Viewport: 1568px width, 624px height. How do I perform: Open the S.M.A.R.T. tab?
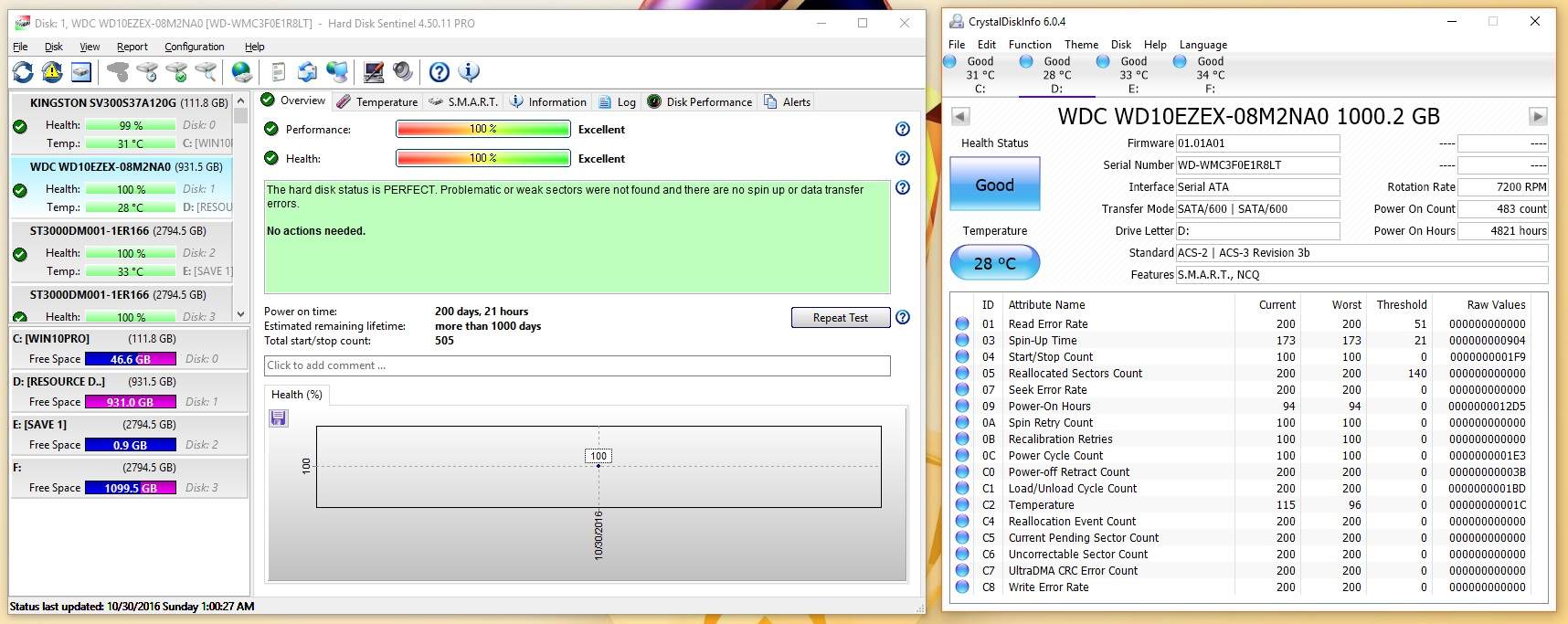tap(463, 101)
